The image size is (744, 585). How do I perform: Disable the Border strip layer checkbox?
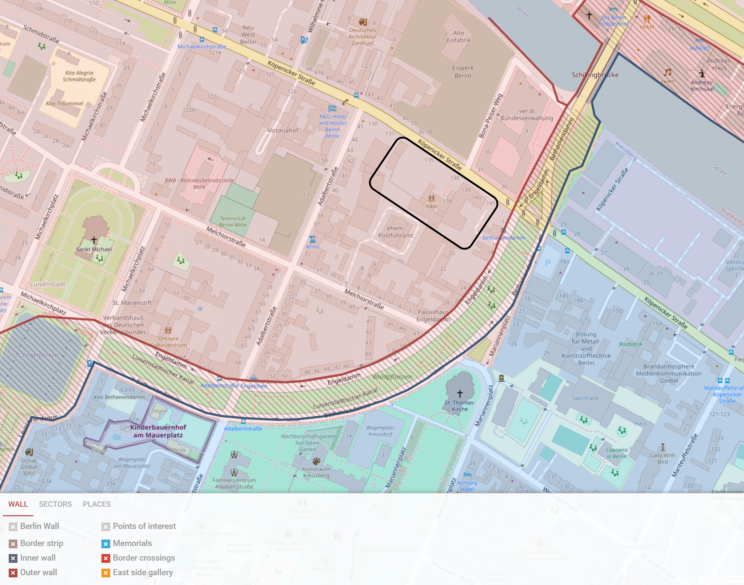point(13,542)
